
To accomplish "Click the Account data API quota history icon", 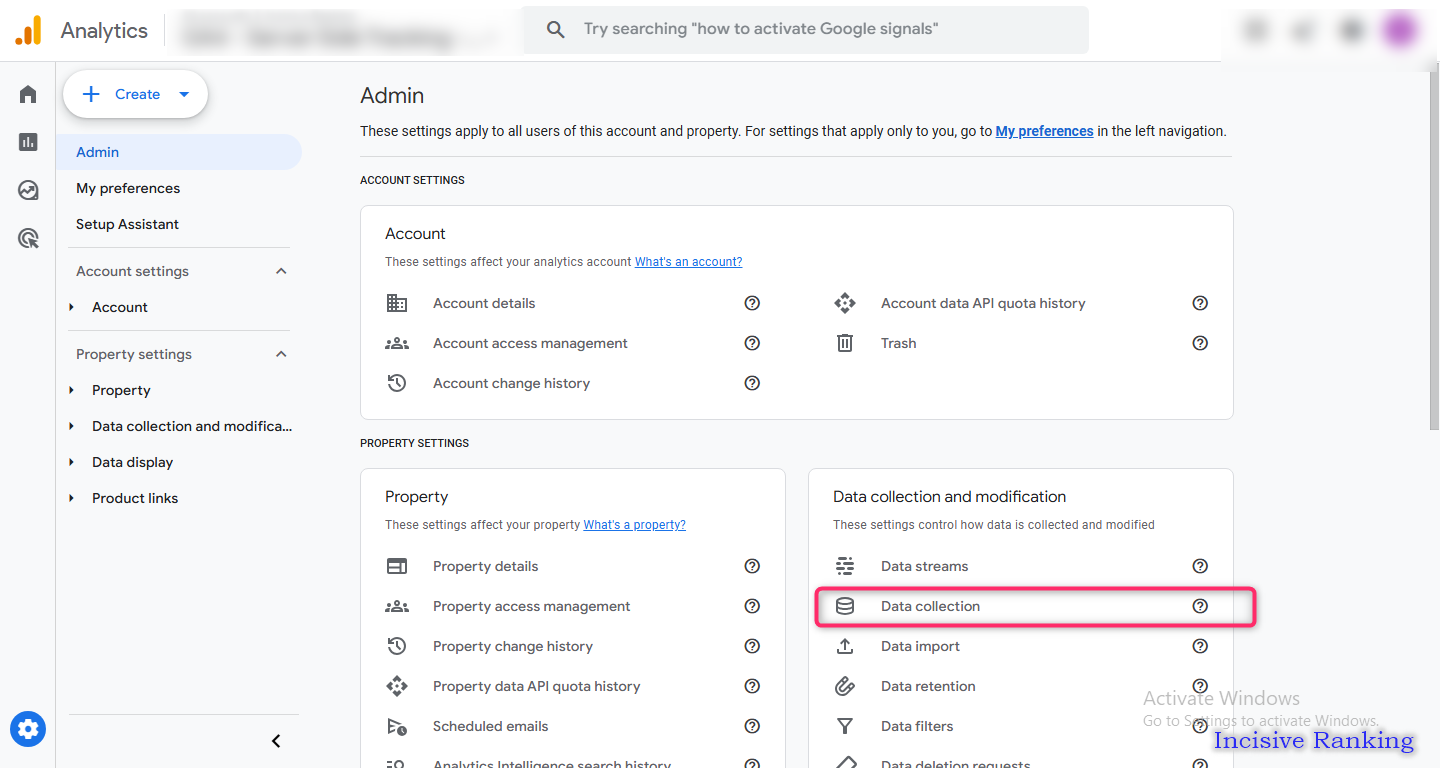I will (x=845, y=303).
